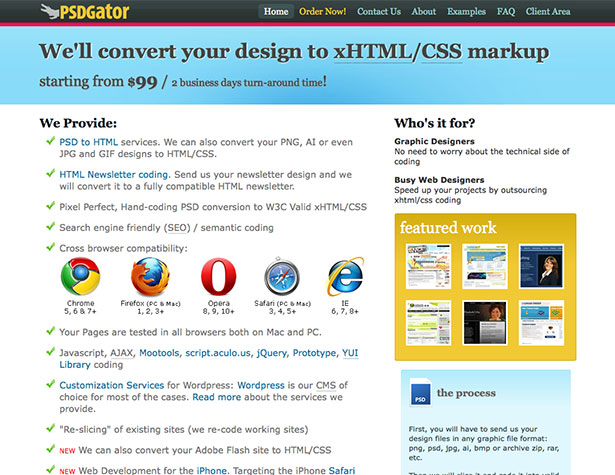Click the Firefox browser icon
The height and width of the screenshot is (475, 615).
point(150,276)
